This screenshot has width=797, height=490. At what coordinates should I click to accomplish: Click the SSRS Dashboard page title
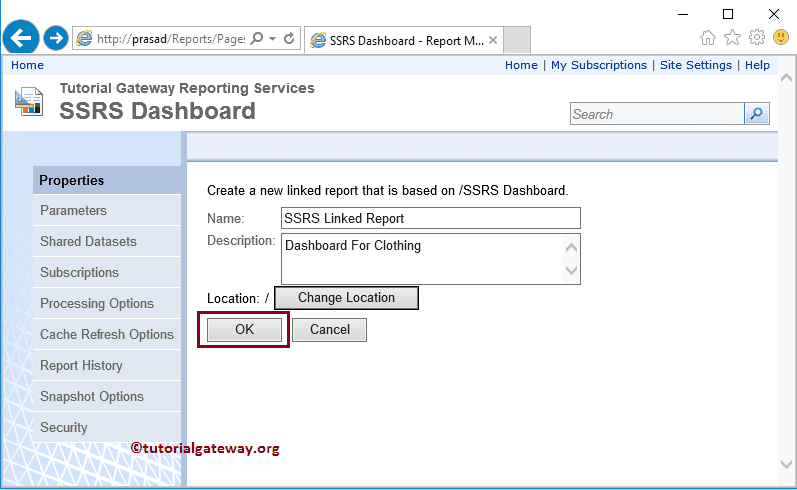click(158, 111)
